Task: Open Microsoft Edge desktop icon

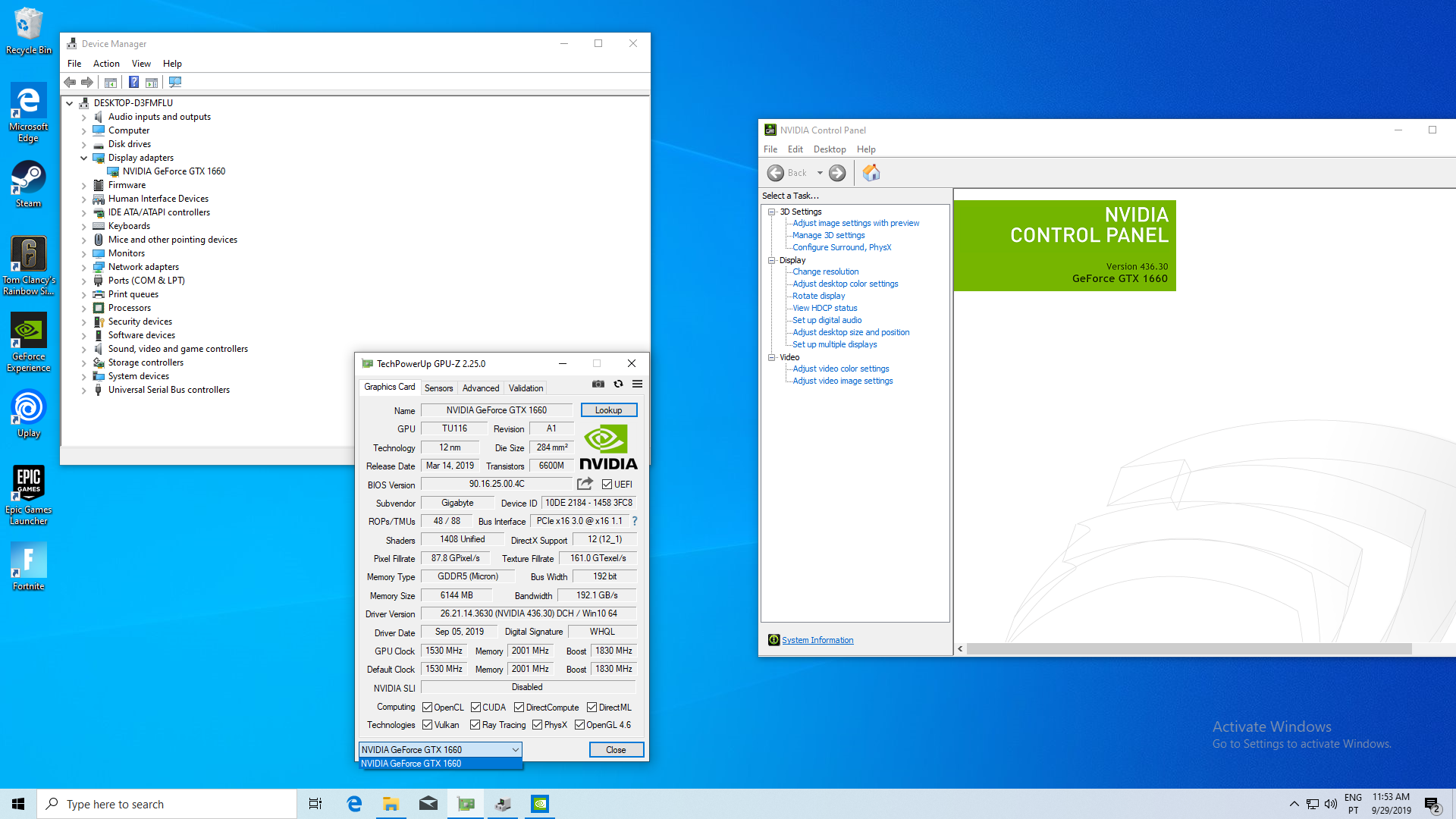Action: [x=29, y=113]
